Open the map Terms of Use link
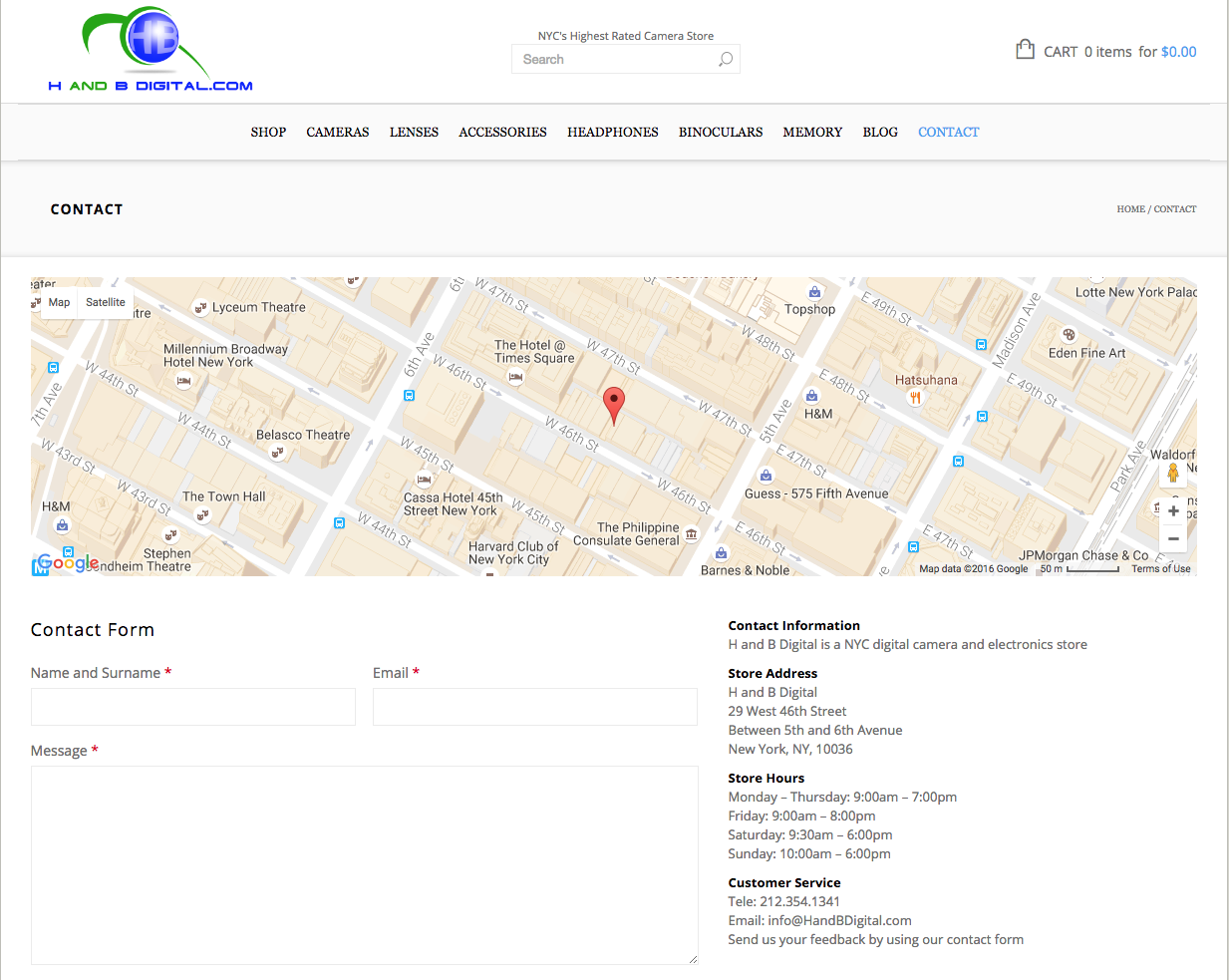Image resolution: width=1229 pixels, height=980 pixels. [1161, 569]
